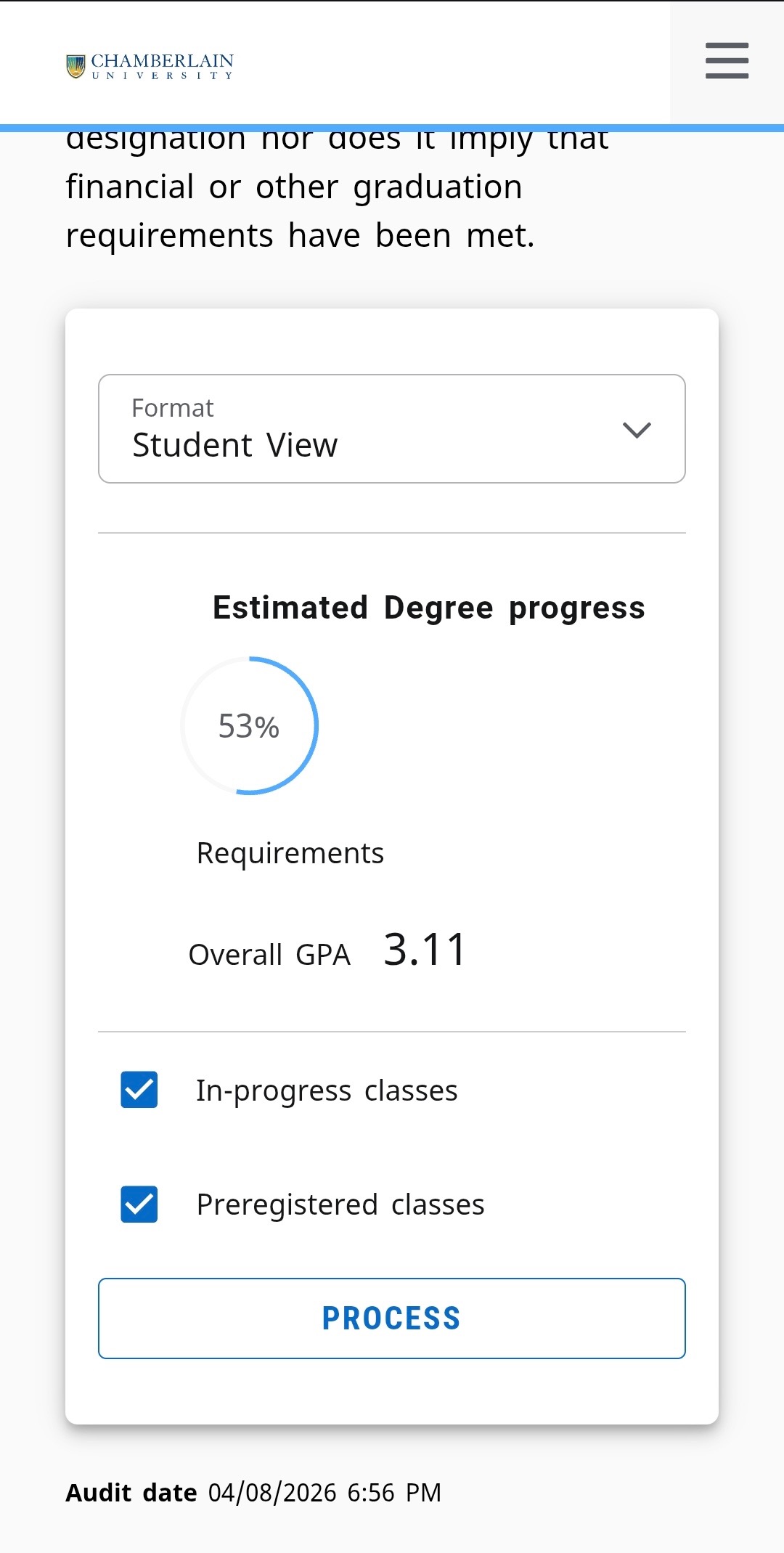Uncheck the In-progress classes checkbox
The height and width of the screenshot is (1553, 784).
point(139,1090)
